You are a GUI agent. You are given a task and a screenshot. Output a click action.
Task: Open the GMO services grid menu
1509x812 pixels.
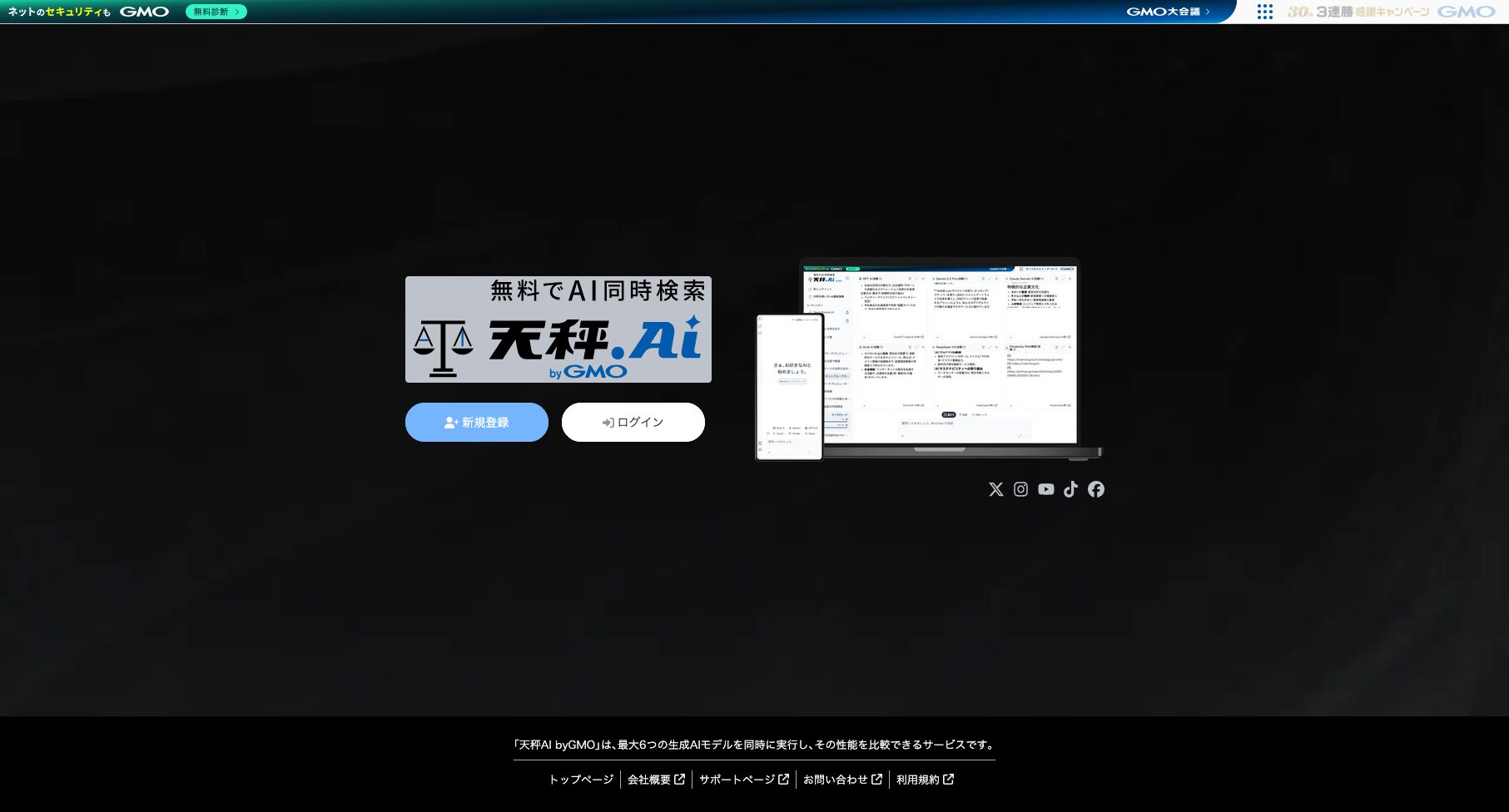[x=1265, y=11]
